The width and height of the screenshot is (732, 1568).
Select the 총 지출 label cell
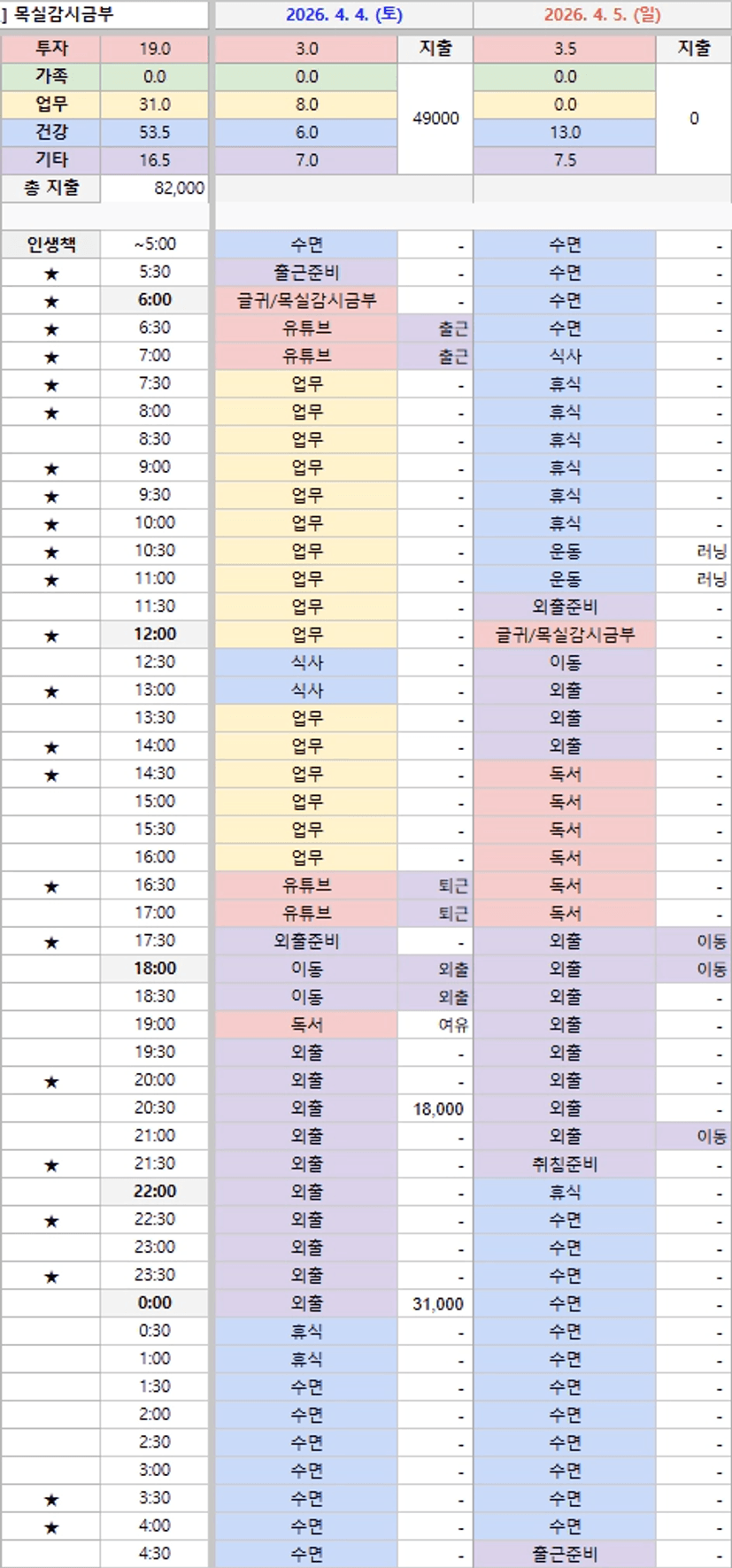tap(51, 188)
